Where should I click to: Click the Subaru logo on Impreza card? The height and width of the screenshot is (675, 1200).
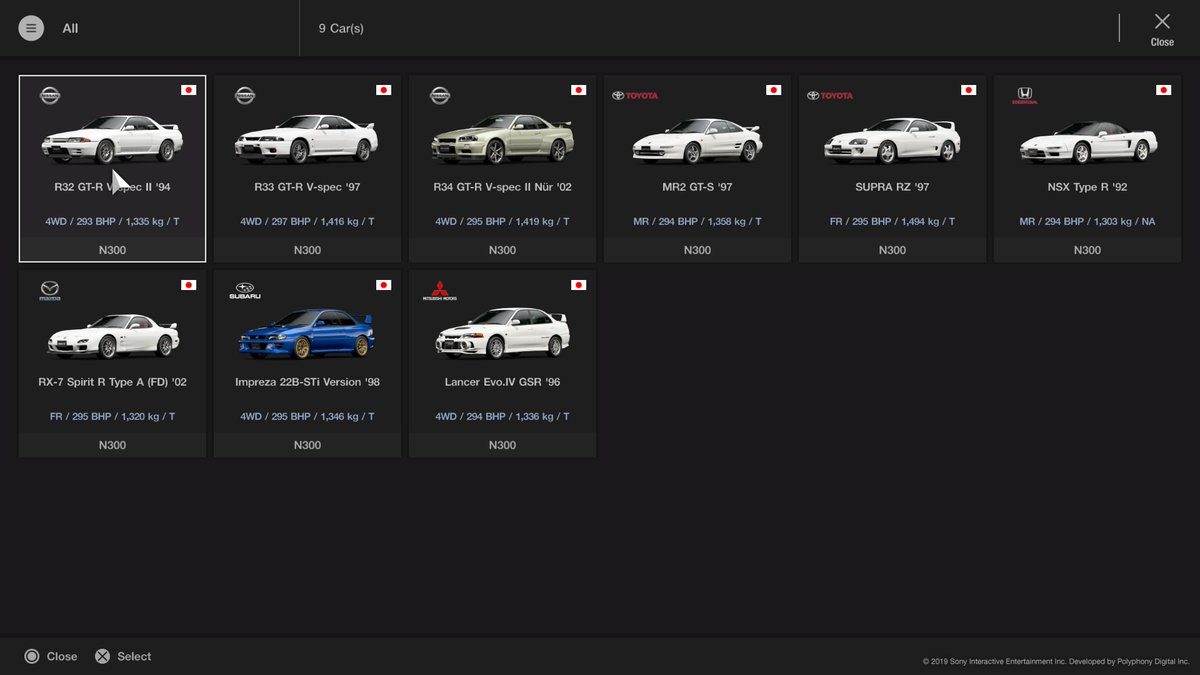click(245, 290)
